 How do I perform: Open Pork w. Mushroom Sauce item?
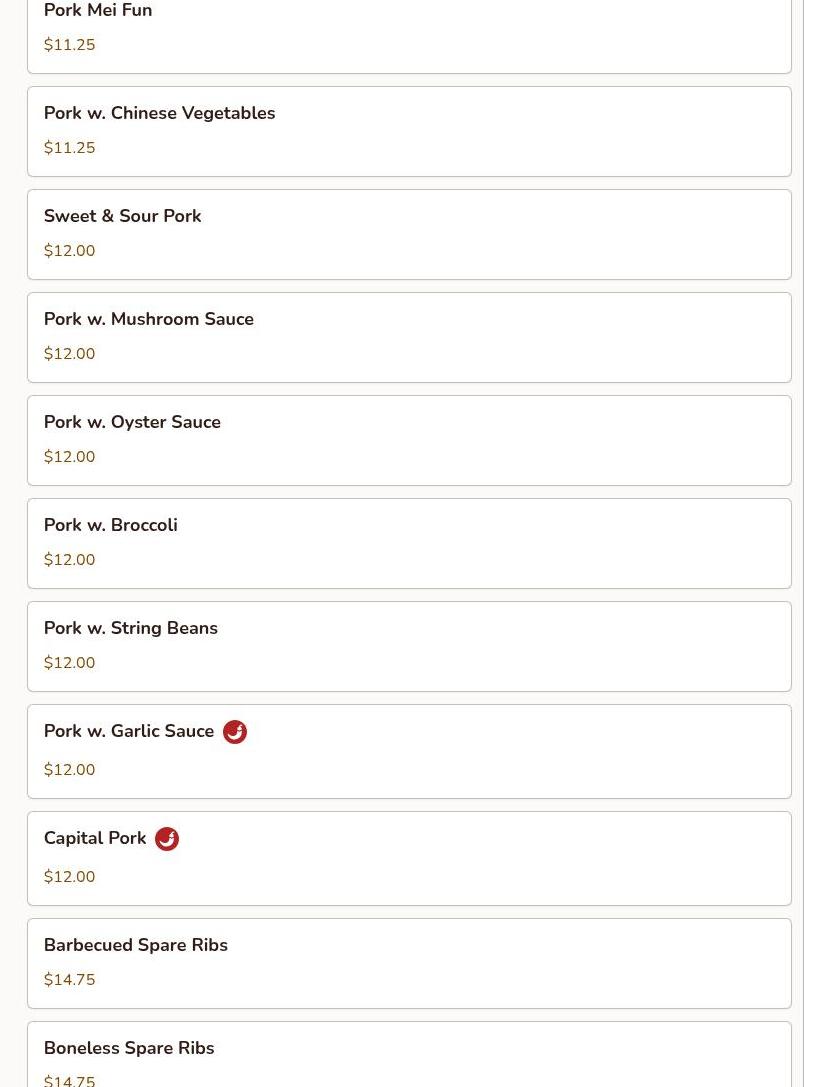[409, 338]
